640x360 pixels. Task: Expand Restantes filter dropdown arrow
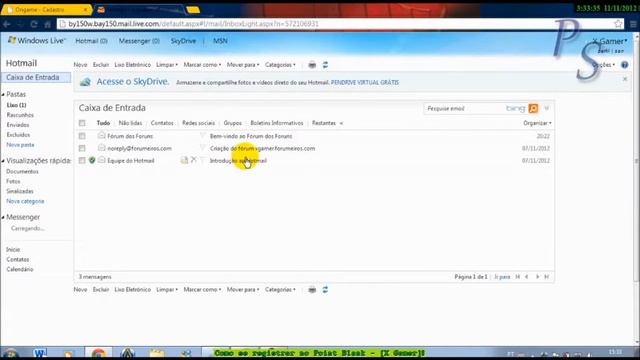pos(341,123)
